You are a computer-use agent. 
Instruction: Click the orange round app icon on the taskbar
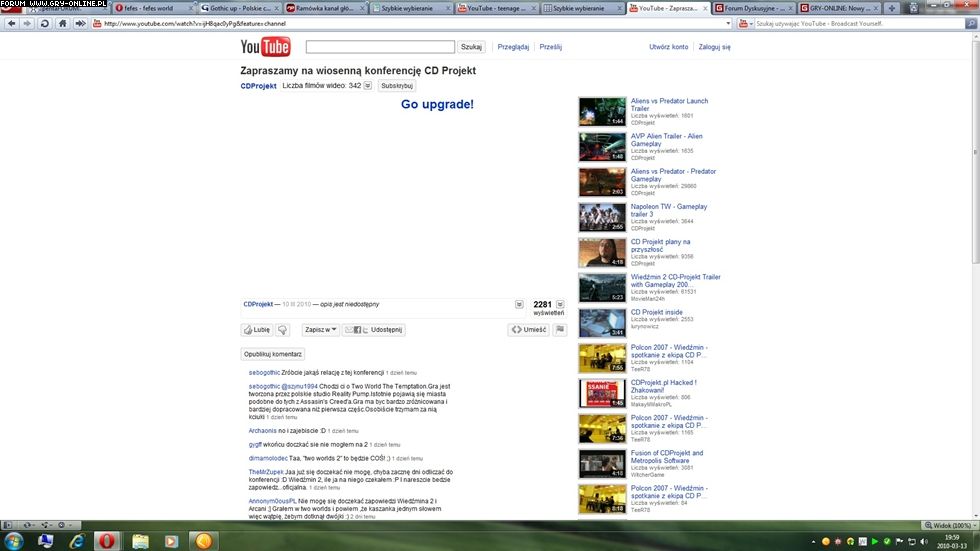(x=203, y=540)
